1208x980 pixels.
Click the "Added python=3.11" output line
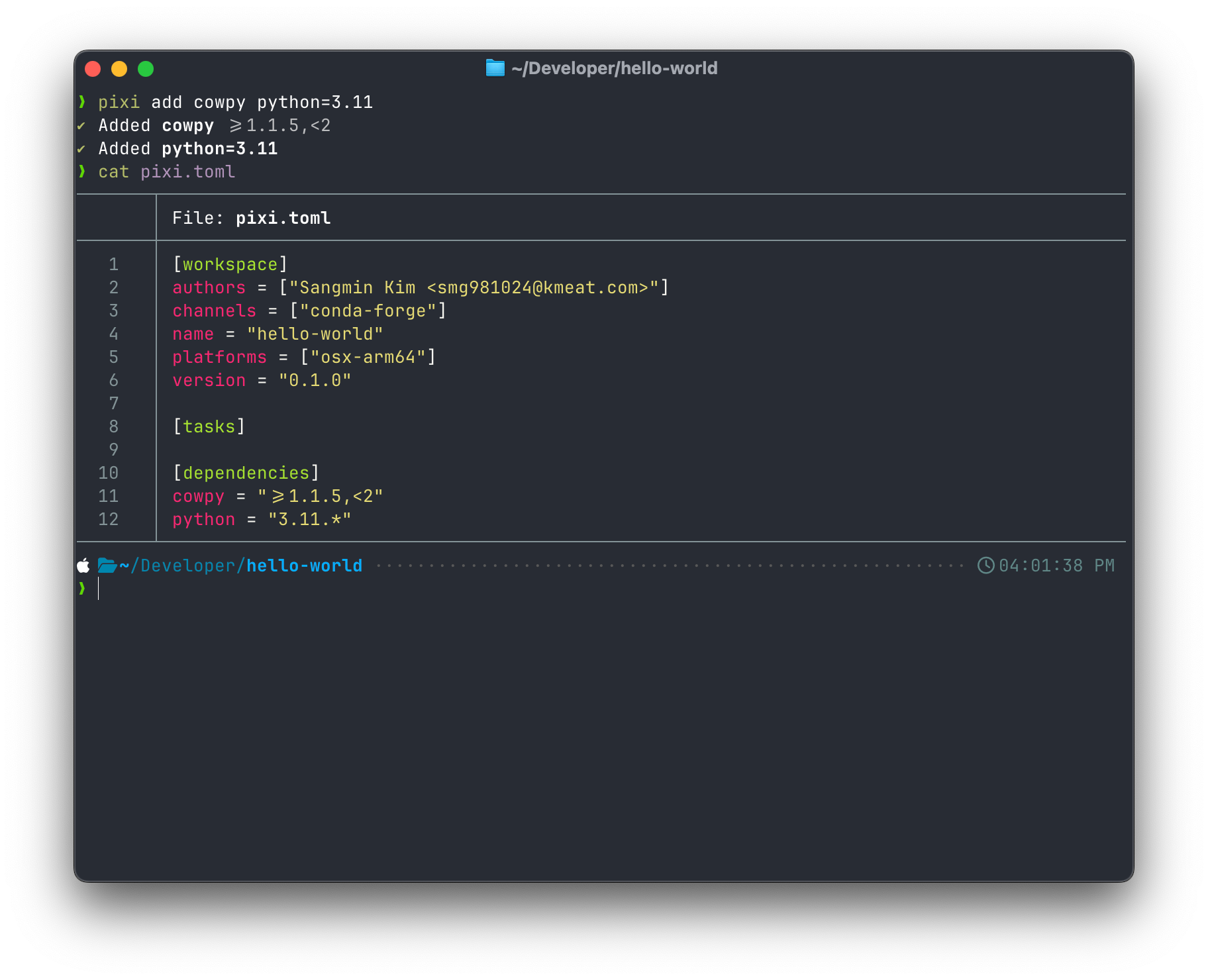(x=188, y=149)
